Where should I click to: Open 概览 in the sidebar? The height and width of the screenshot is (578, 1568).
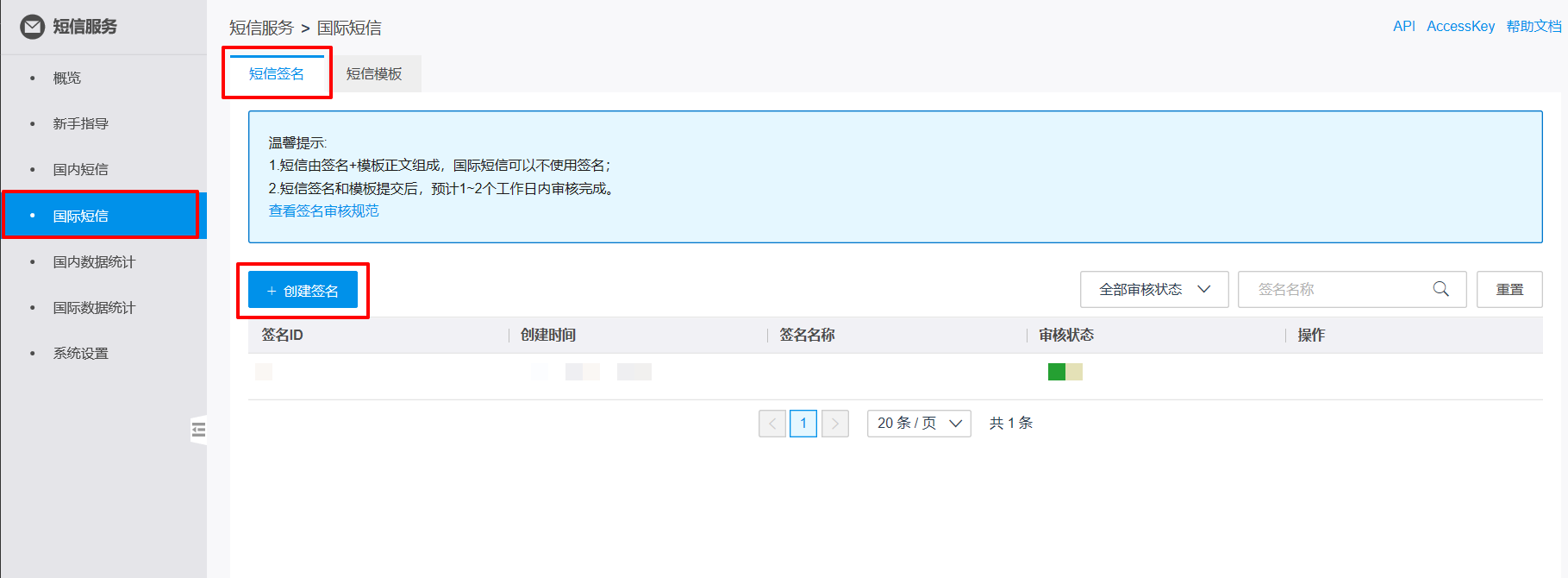pos(67,78)
